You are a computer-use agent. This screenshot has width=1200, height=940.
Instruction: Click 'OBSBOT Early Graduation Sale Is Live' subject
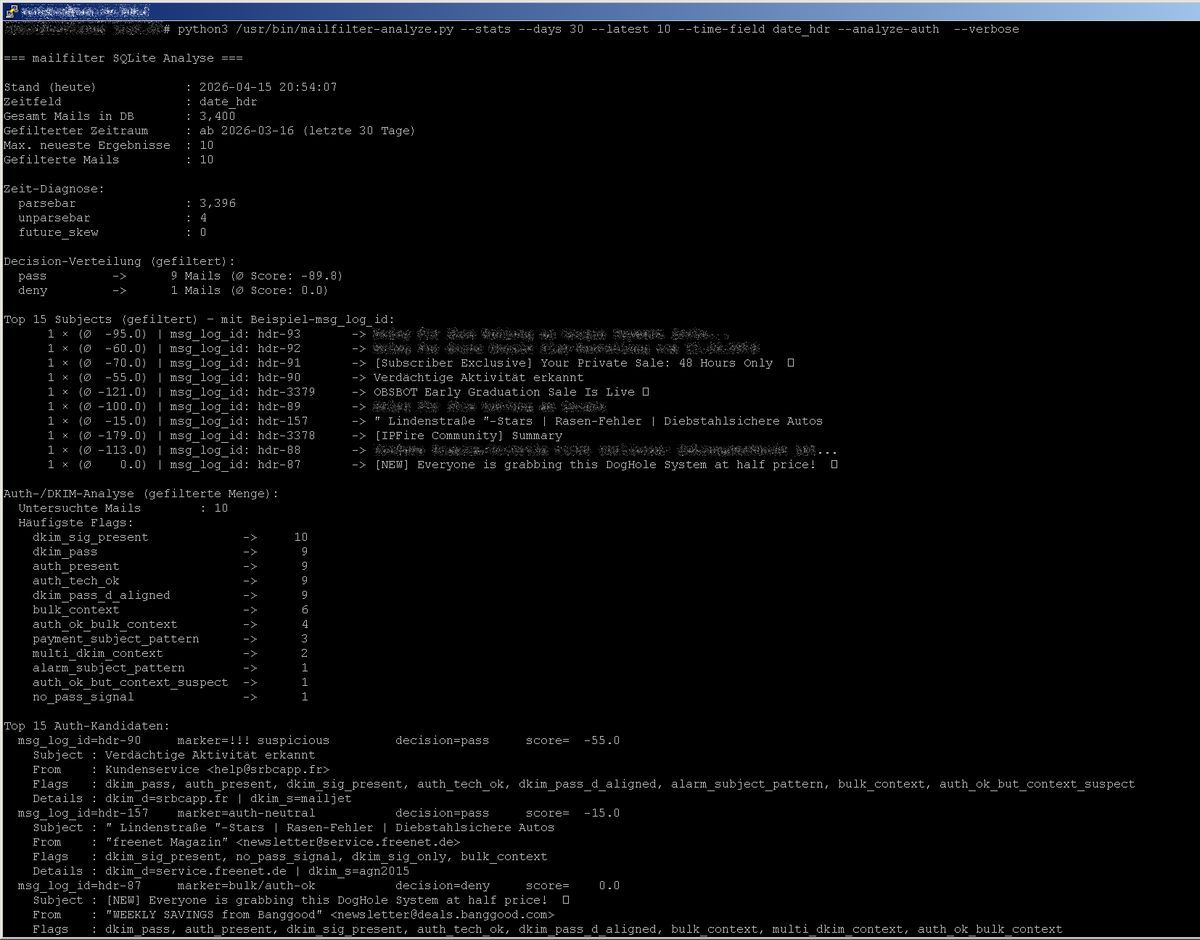(x=505, y=392)
